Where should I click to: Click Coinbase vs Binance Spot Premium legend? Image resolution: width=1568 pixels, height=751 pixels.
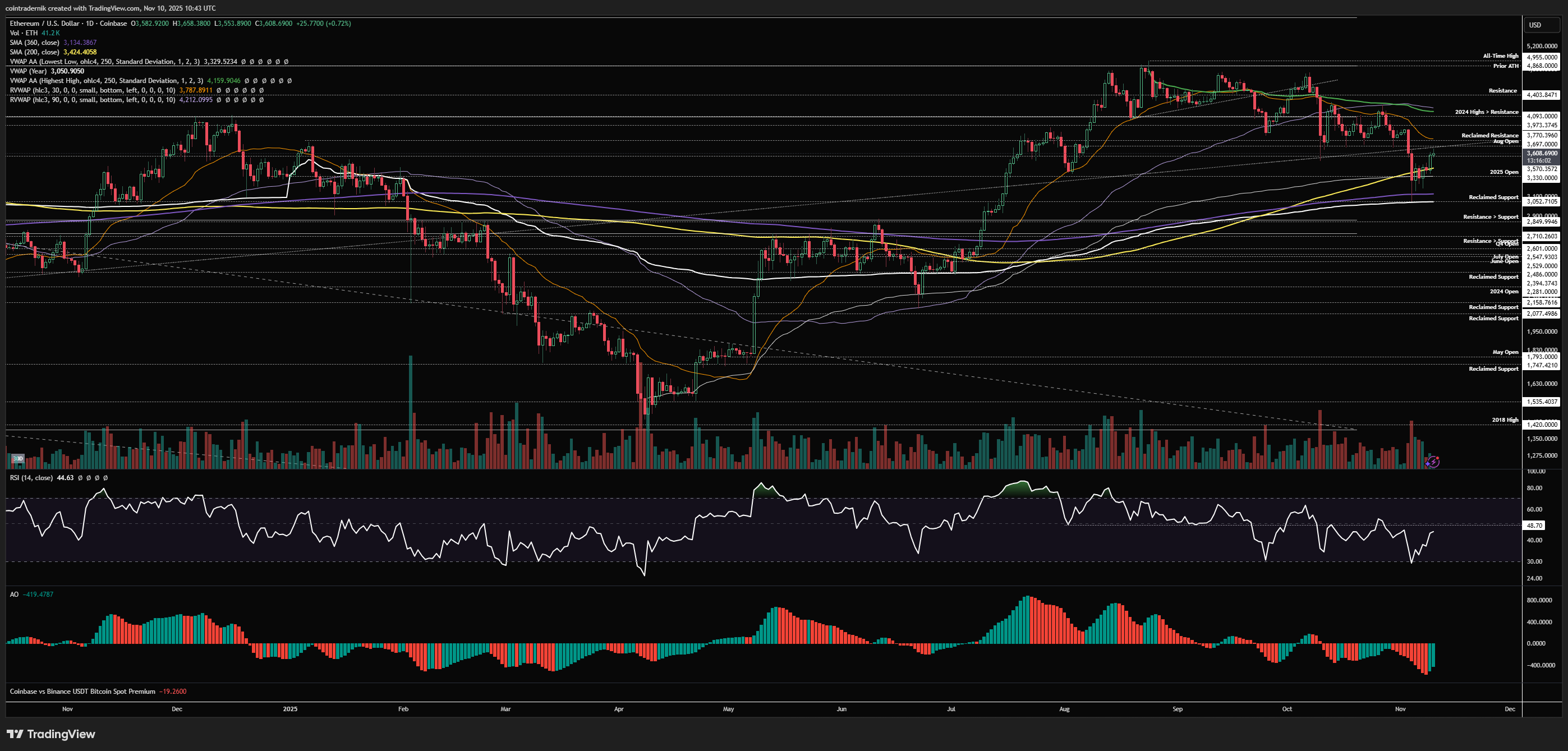pos(82,692)
